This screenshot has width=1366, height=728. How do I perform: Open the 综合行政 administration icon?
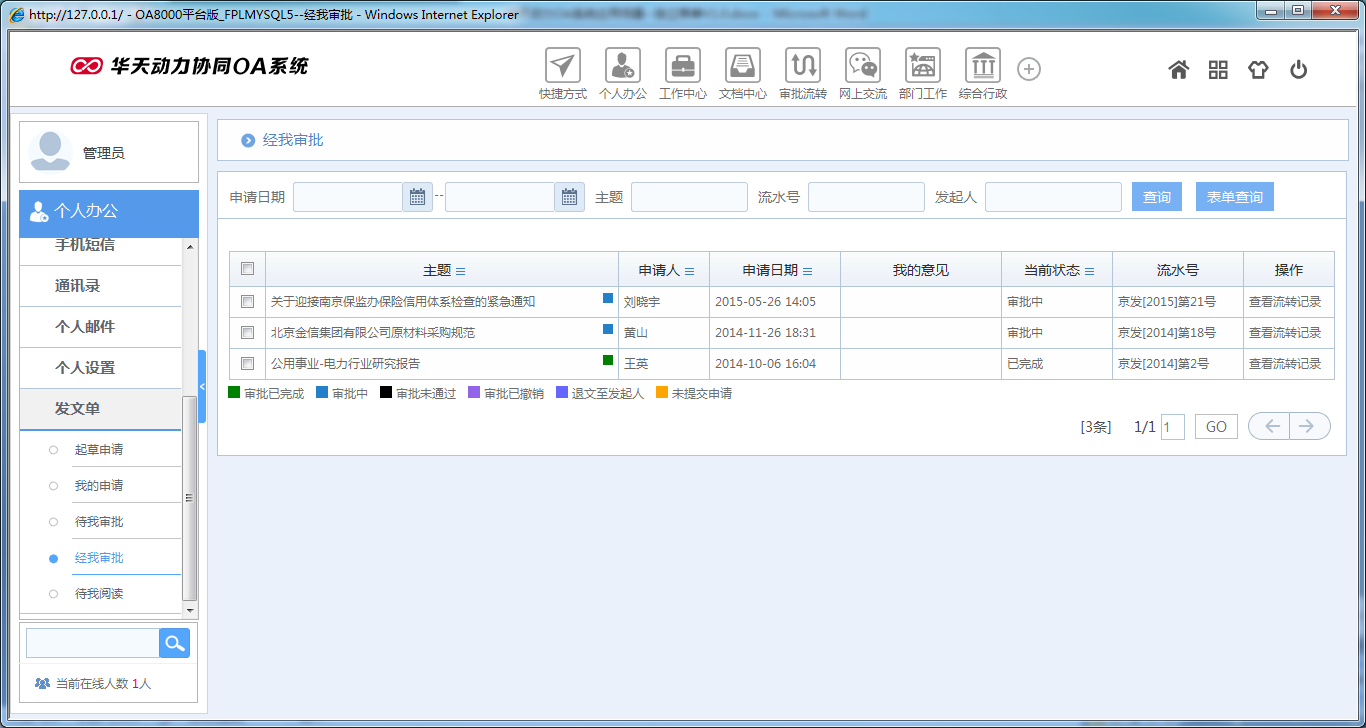pos(983,66)
